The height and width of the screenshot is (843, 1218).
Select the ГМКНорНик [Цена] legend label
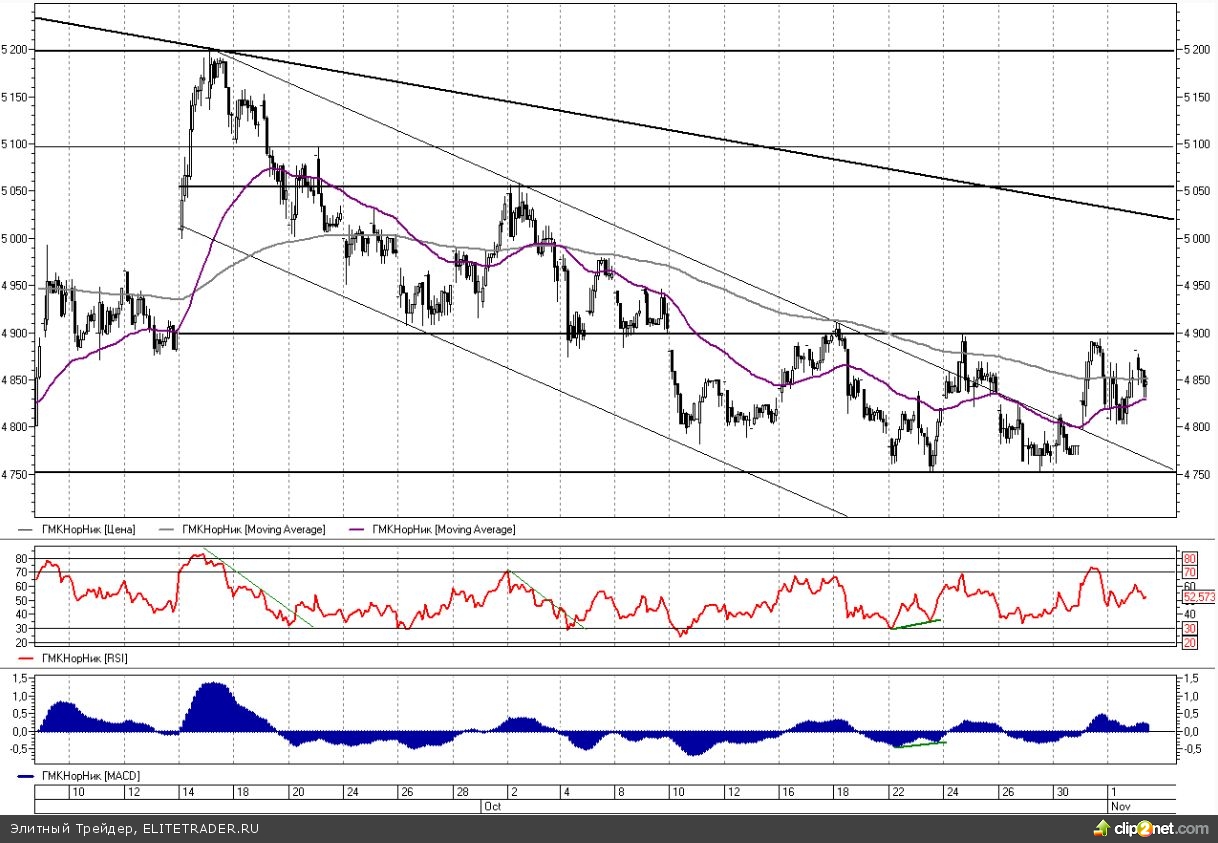tap(88, 529)
